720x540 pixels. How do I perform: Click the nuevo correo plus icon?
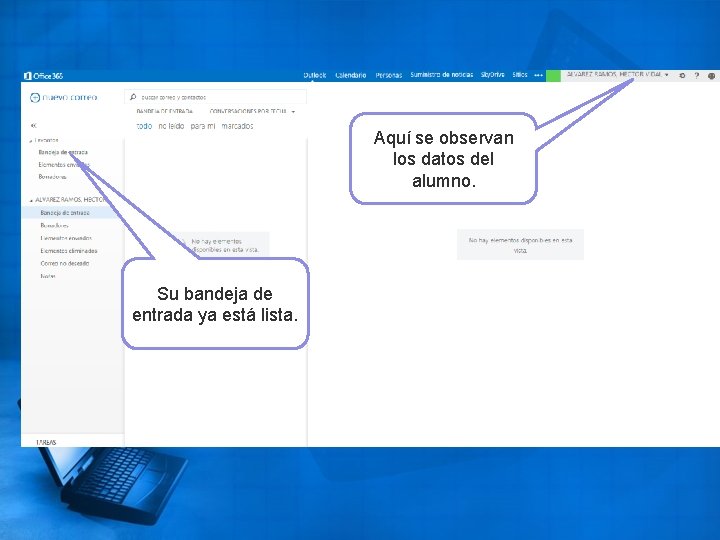35,97
